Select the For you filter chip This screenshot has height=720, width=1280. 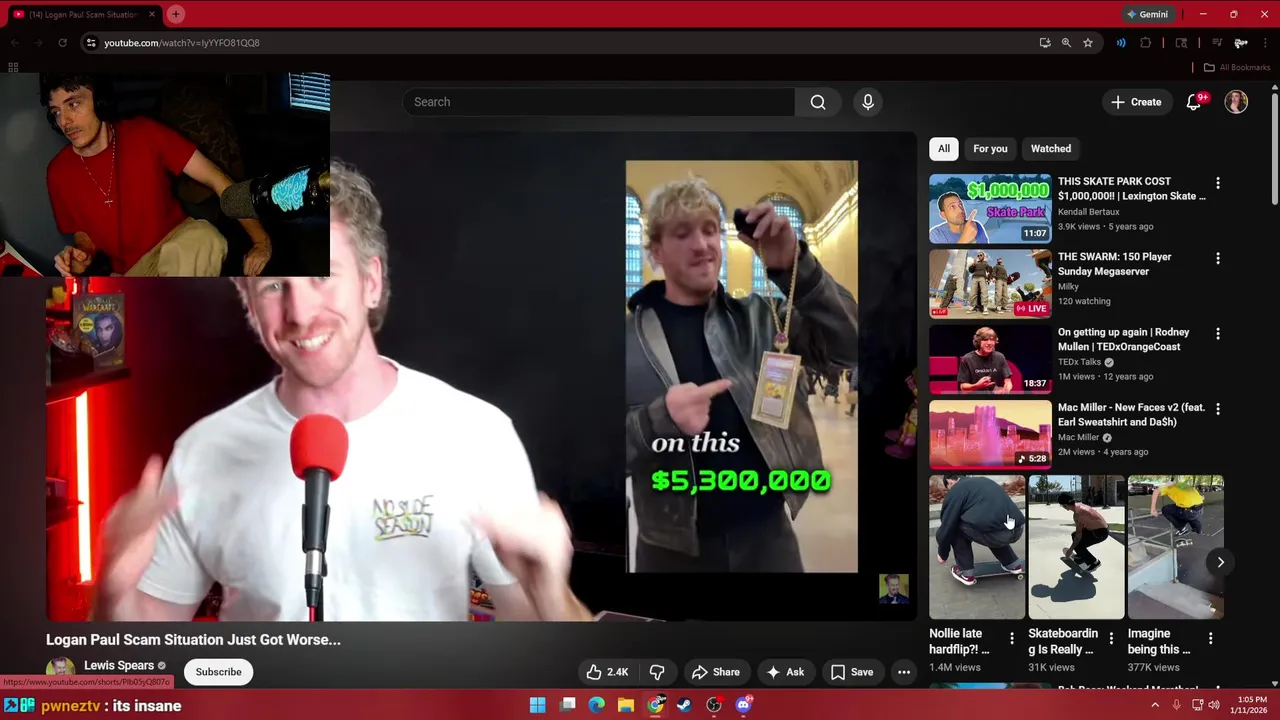tap(990, 149)
